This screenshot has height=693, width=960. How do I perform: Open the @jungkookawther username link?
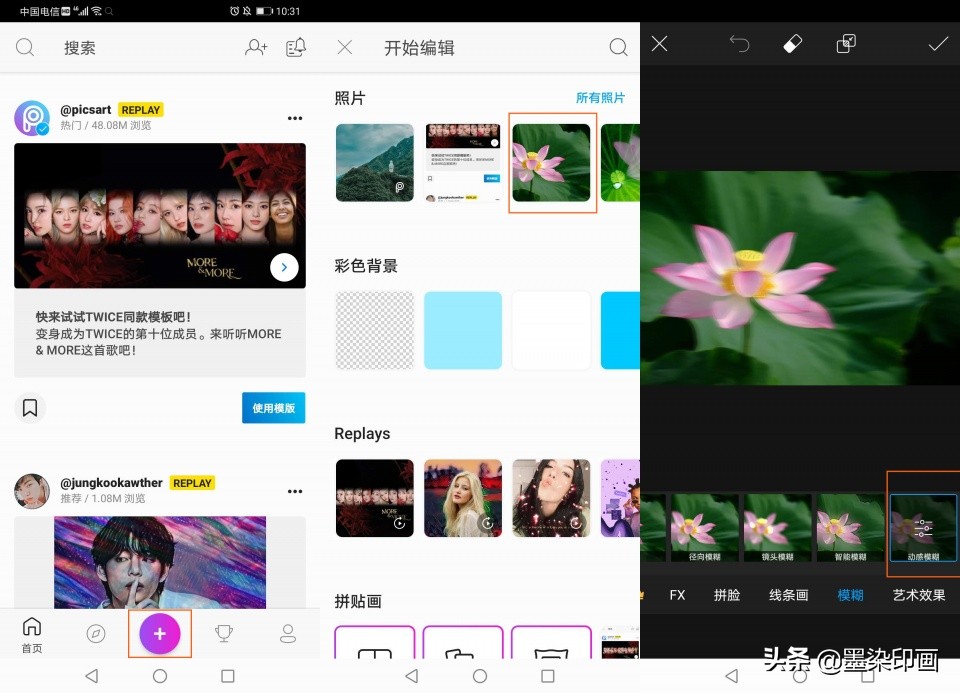click(x=111, y=483)
